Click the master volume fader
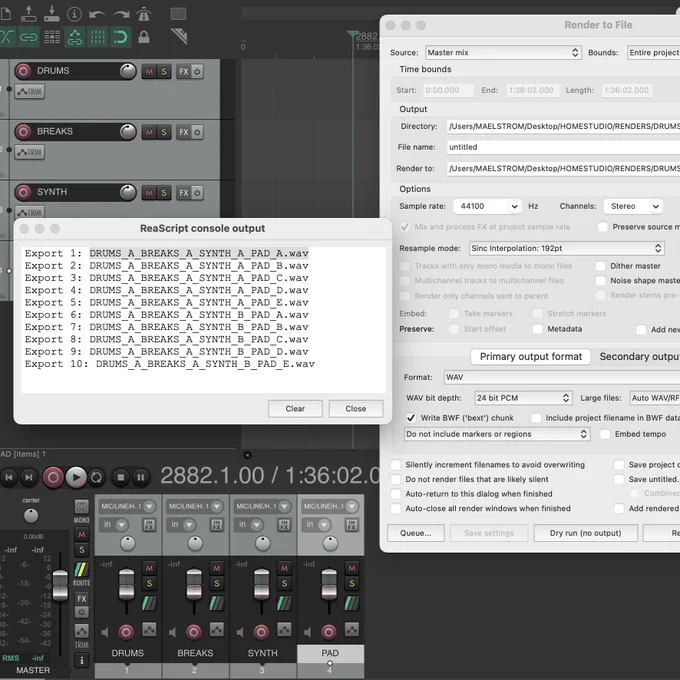The image size is (680, 680). click(x=60, y=585)
